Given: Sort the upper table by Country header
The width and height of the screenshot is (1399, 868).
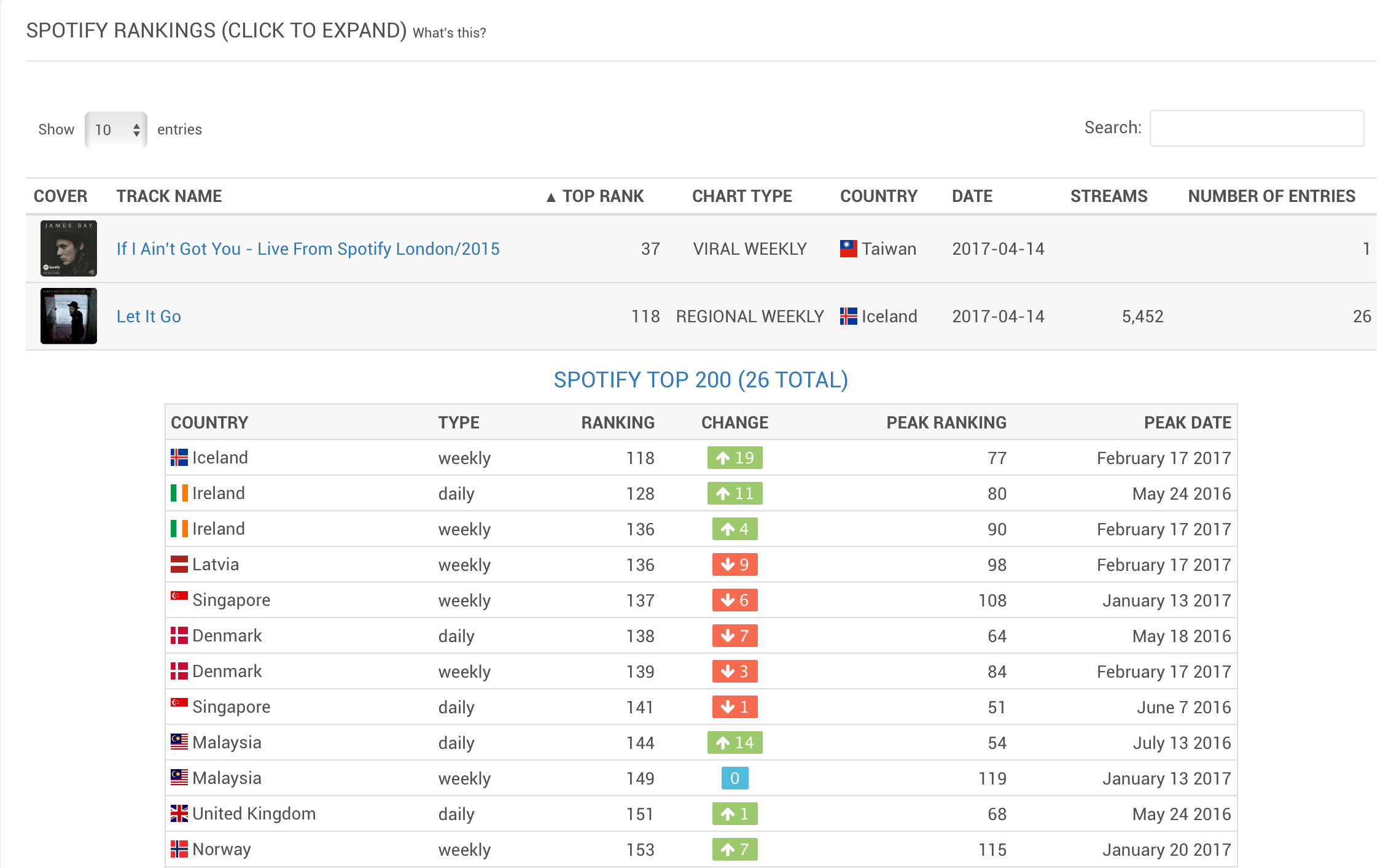Looking at the screenshot, I should tap(878, 196).
